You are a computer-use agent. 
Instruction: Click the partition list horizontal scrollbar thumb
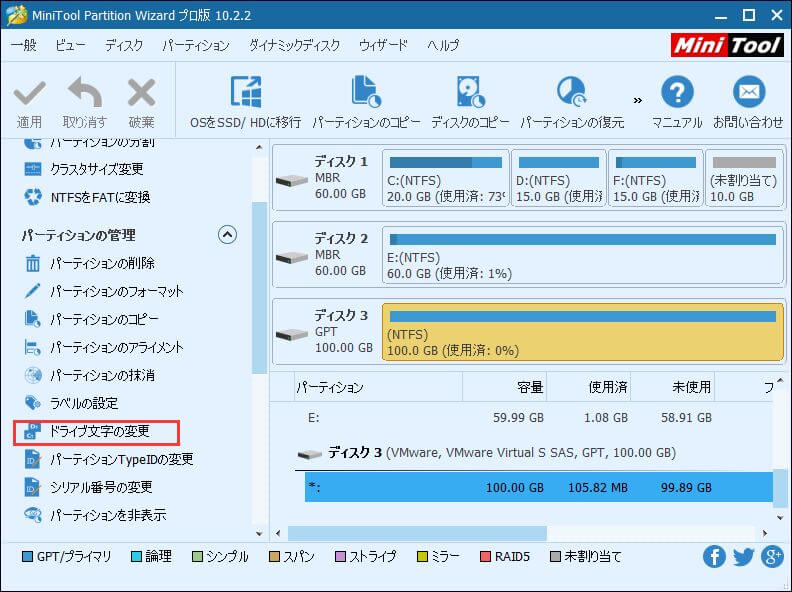coord(417,533)
